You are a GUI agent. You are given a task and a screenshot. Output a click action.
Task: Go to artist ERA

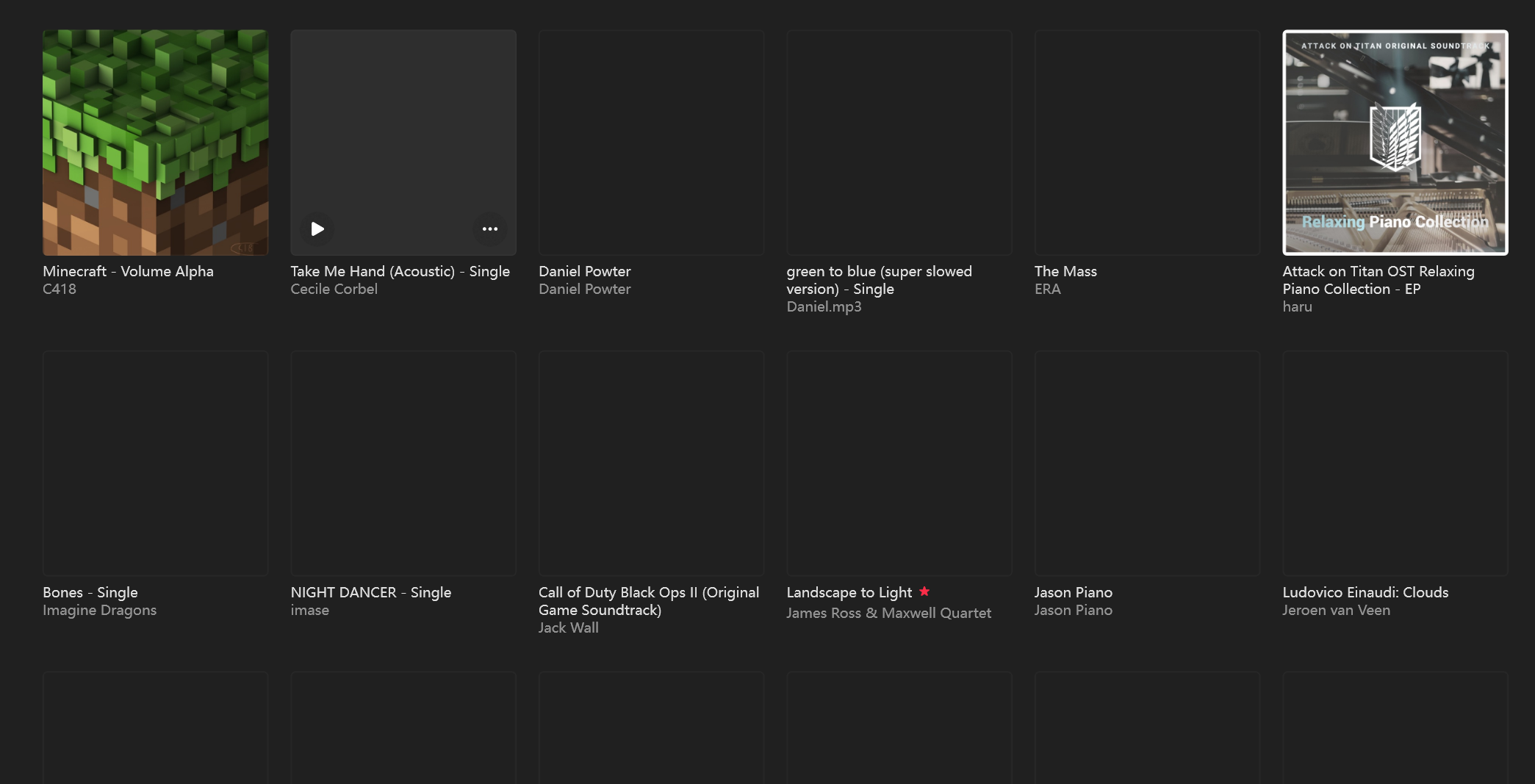1048,289
